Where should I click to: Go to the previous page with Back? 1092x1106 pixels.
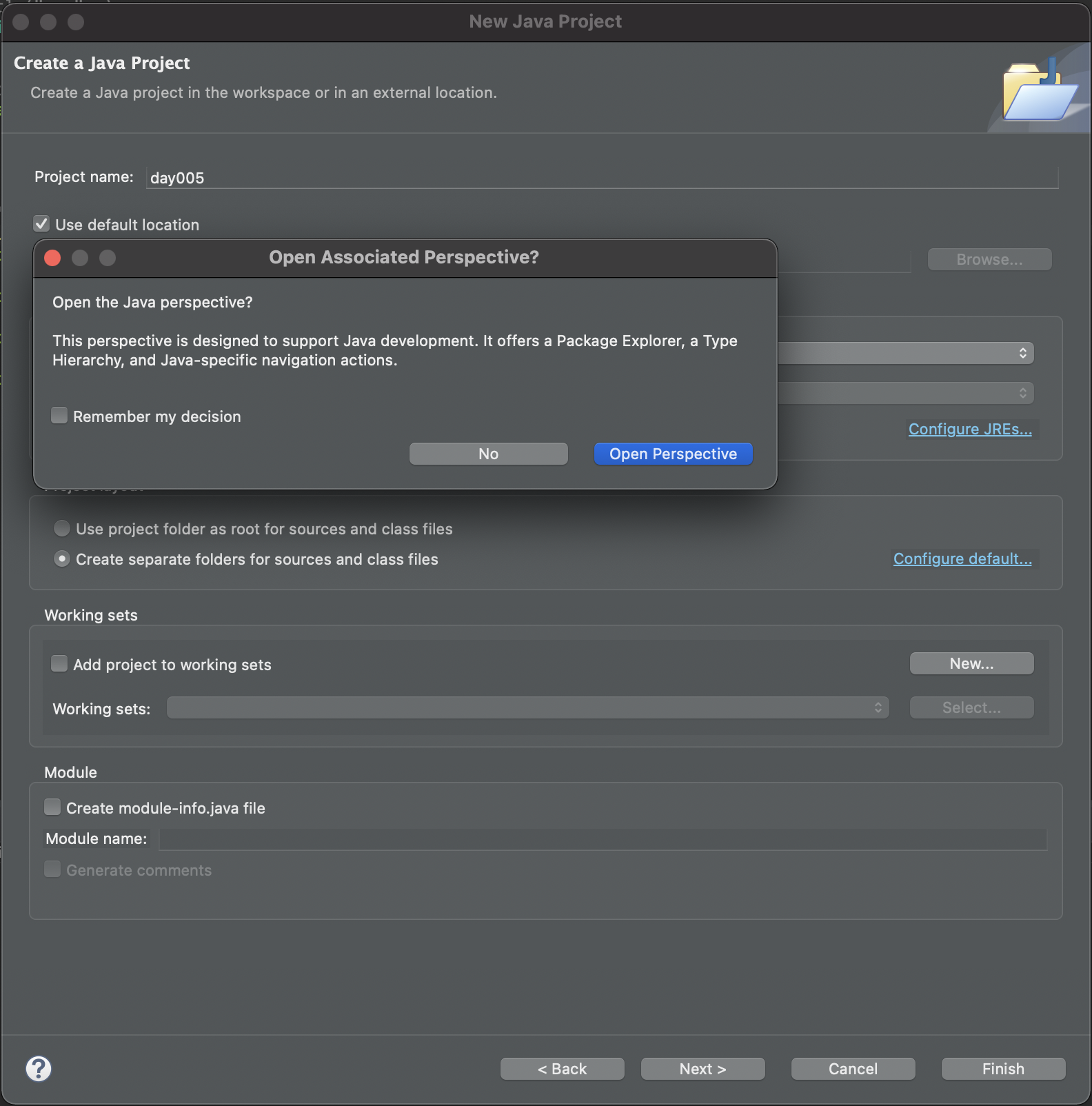tap(563, 1069)
